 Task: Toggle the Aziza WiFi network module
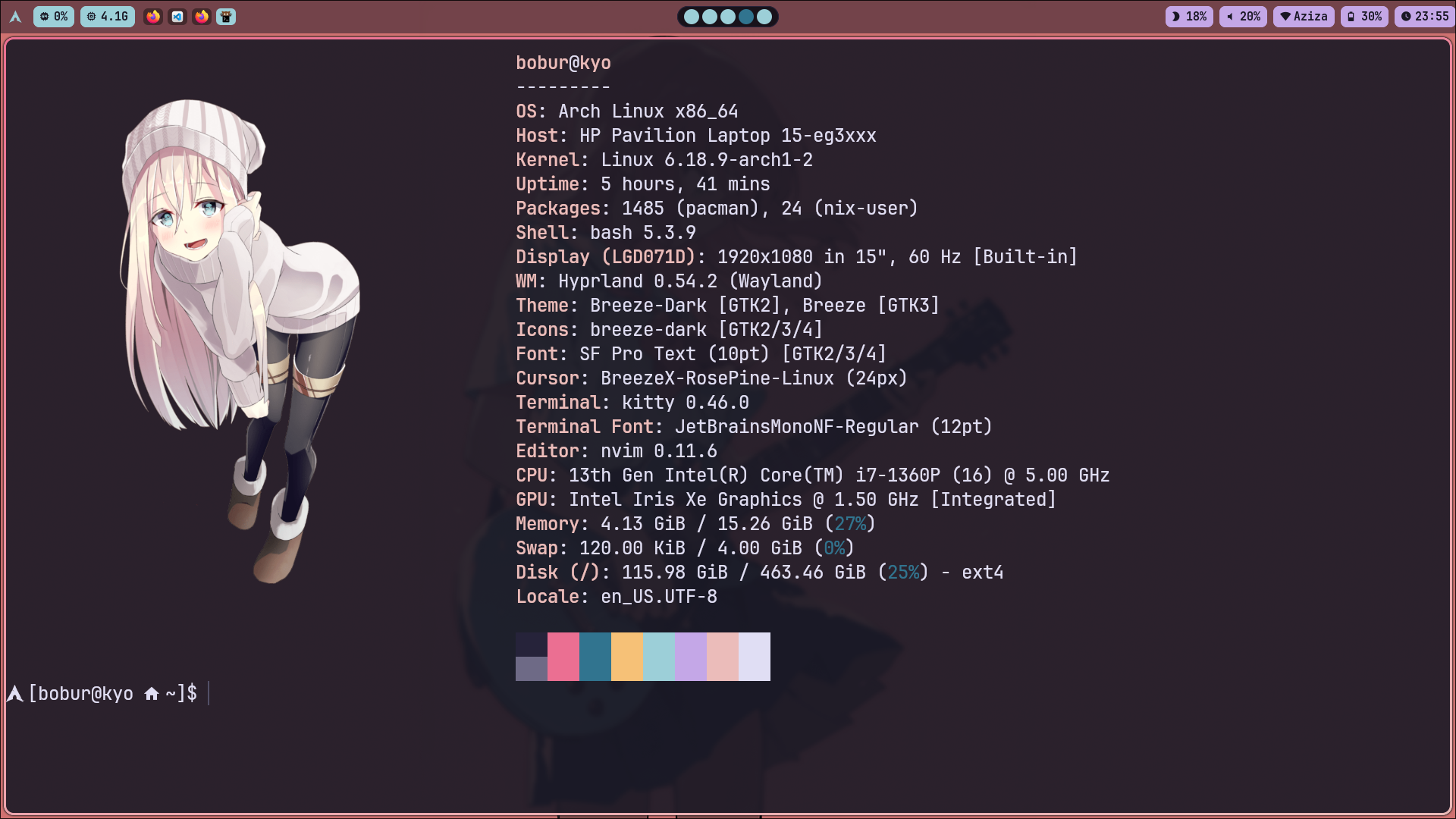pyautogui.click(x=1304, y=16)
